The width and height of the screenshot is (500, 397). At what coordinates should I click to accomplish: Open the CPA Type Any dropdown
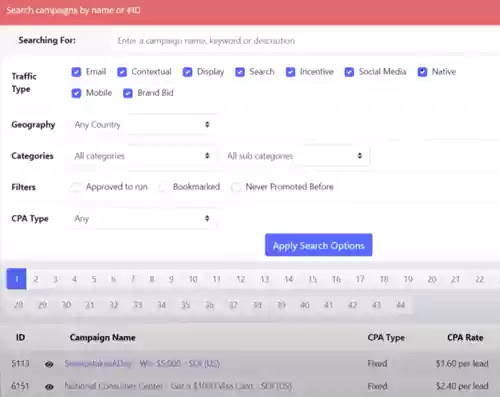click(x=142, y=219)
